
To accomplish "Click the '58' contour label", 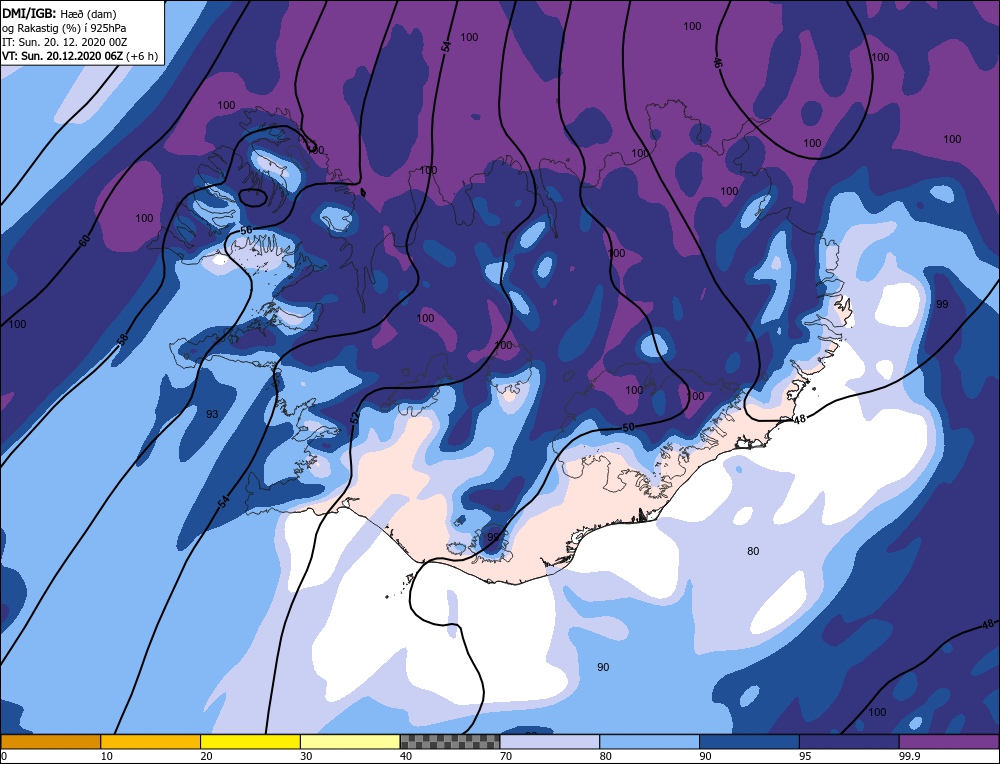I will point(123,338).
